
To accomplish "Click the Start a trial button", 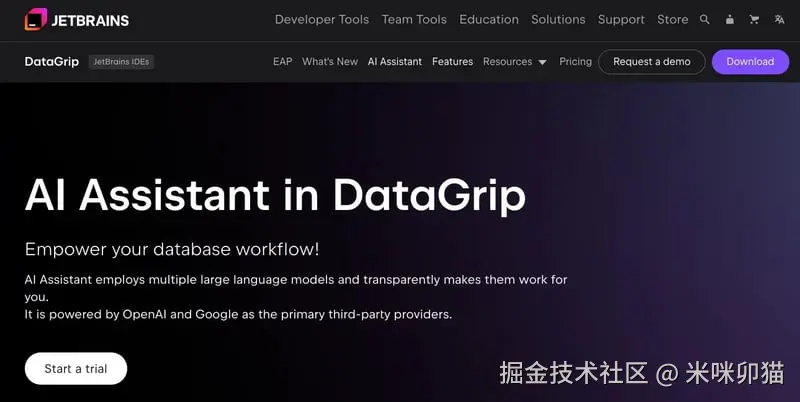I will (76, 369).
